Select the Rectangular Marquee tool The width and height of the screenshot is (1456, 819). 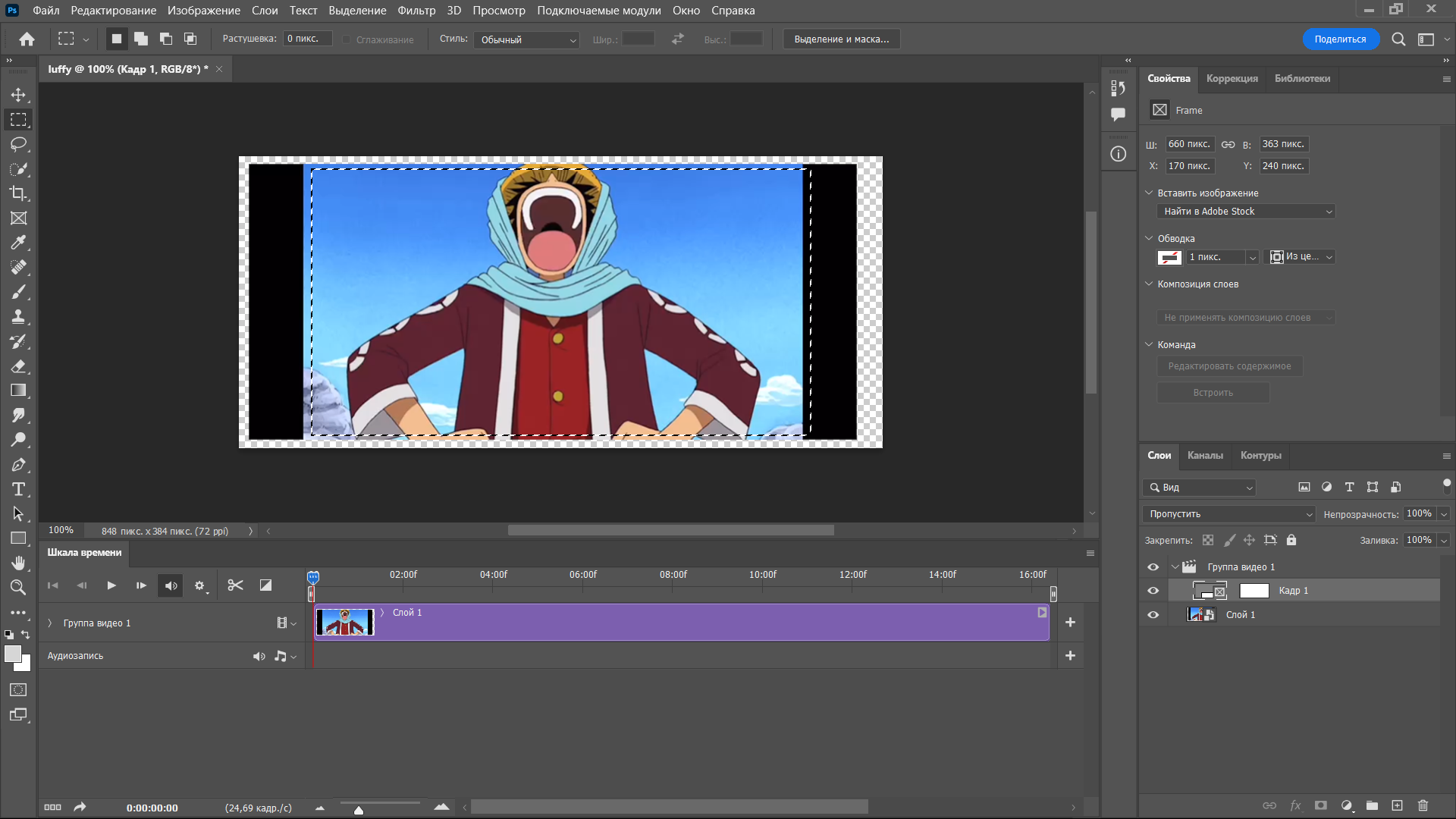point(18,119)
